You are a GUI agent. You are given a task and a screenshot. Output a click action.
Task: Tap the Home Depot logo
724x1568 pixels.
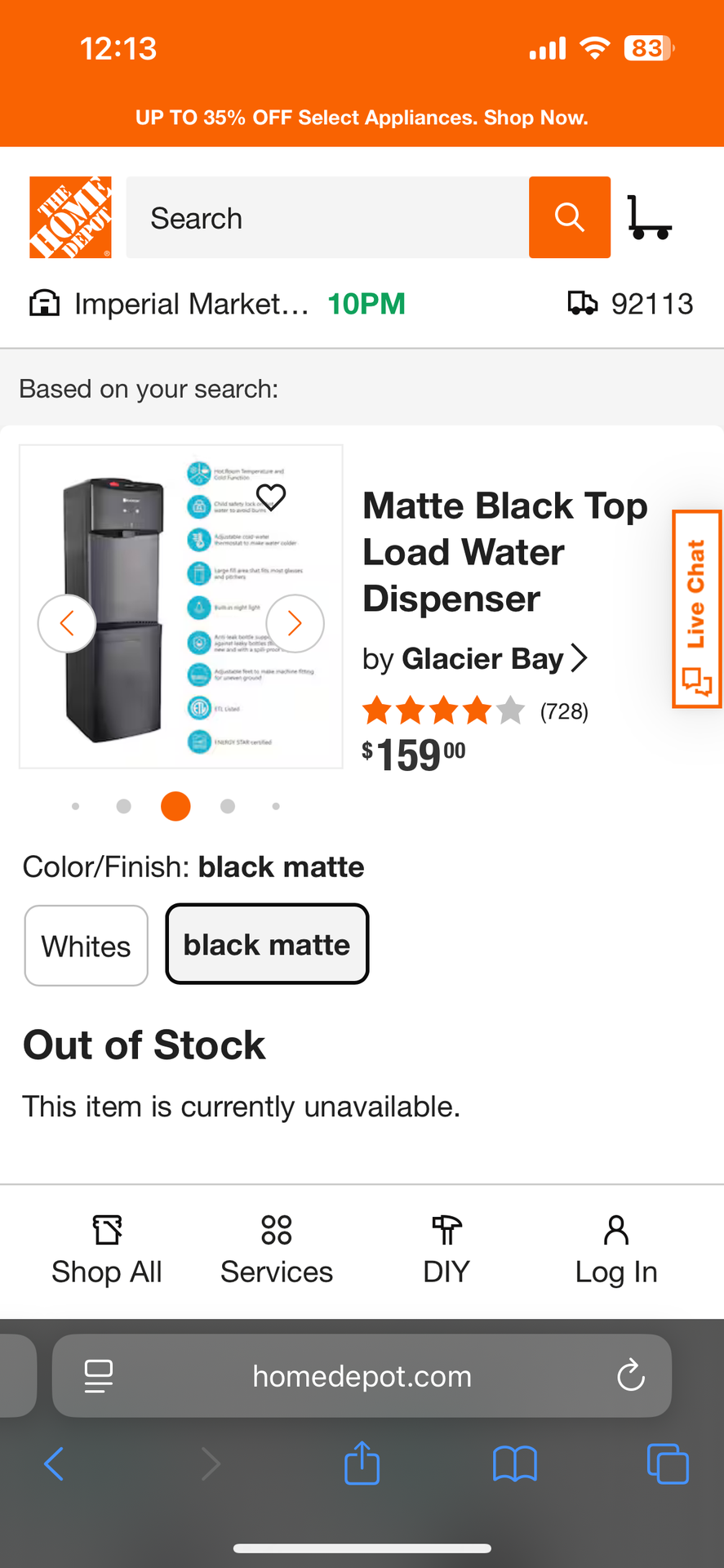click(x=70, y=217)
